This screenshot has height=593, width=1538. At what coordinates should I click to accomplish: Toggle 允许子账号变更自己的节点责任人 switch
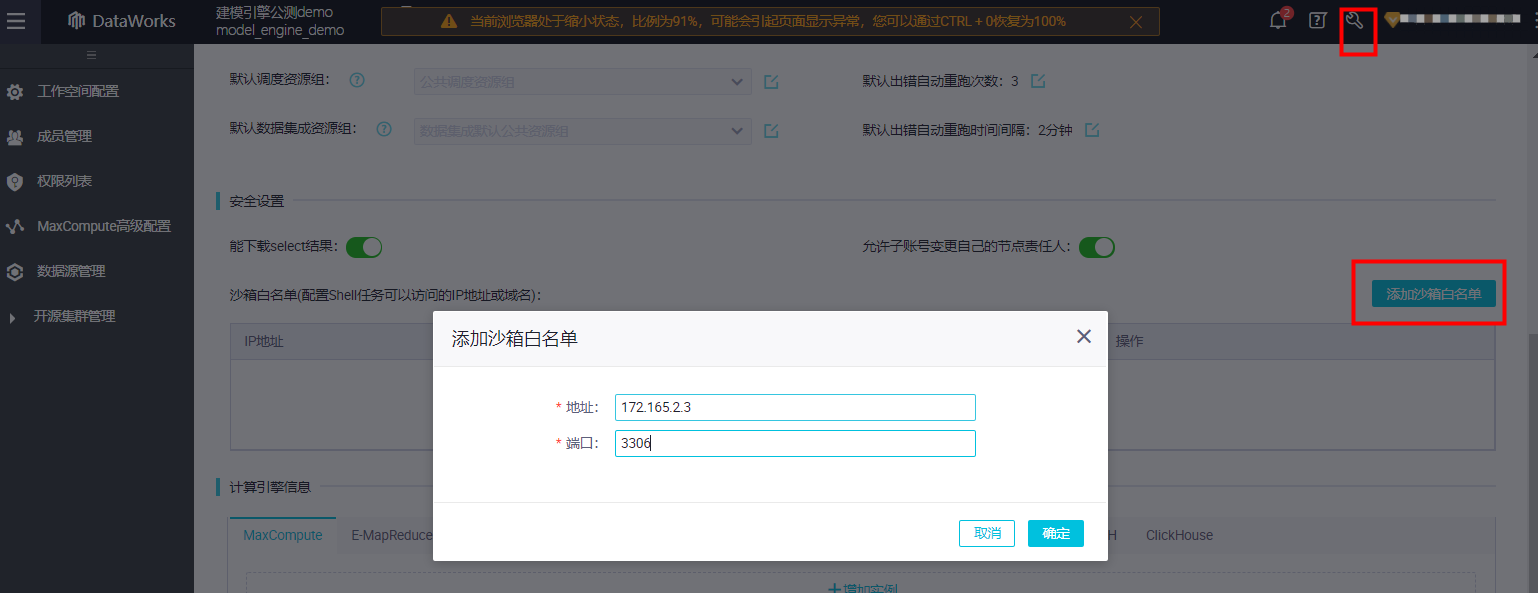coord(1097,247)
